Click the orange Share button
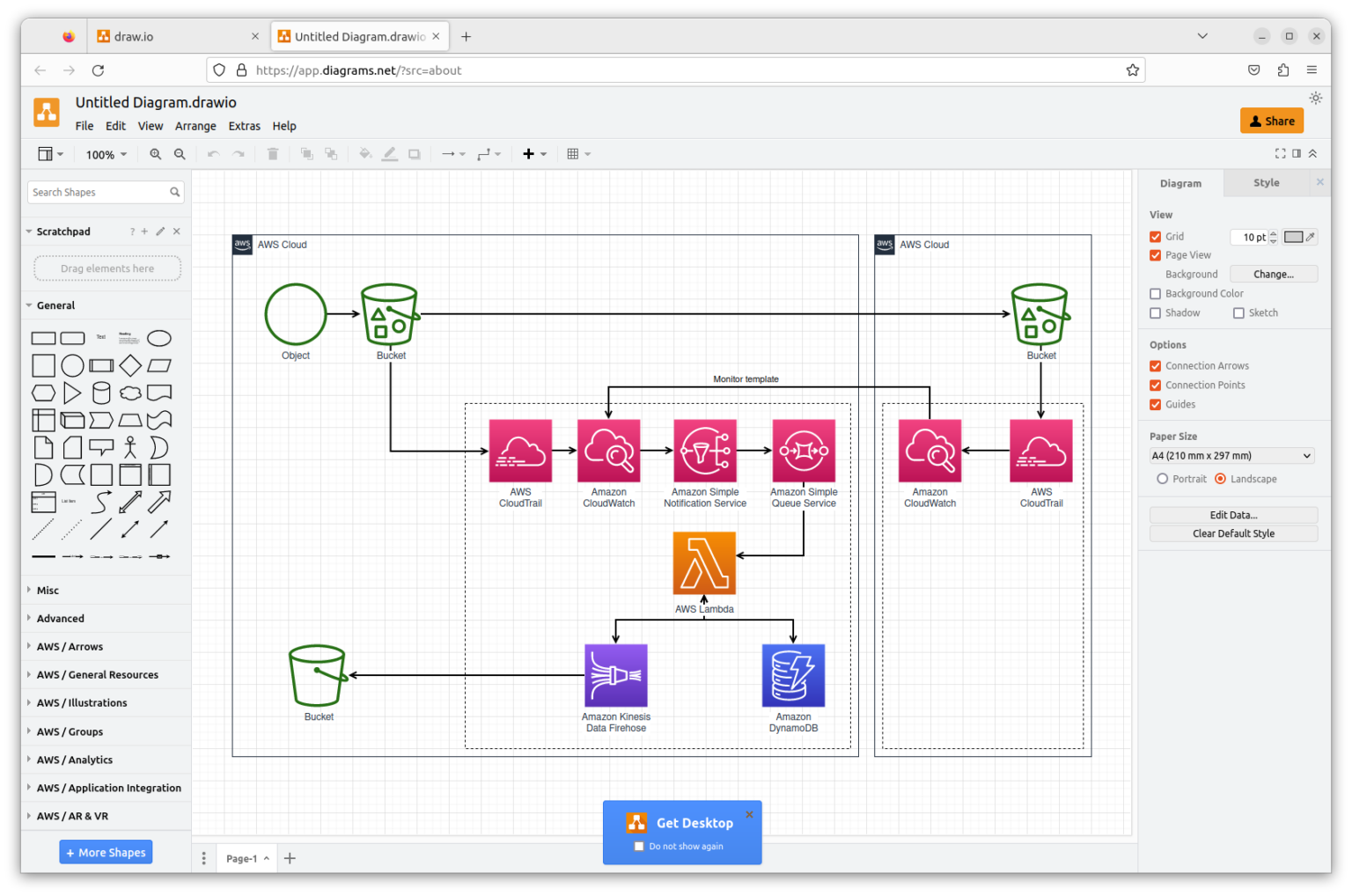This screenshot has height=896, width=1352. point(1271,121)
